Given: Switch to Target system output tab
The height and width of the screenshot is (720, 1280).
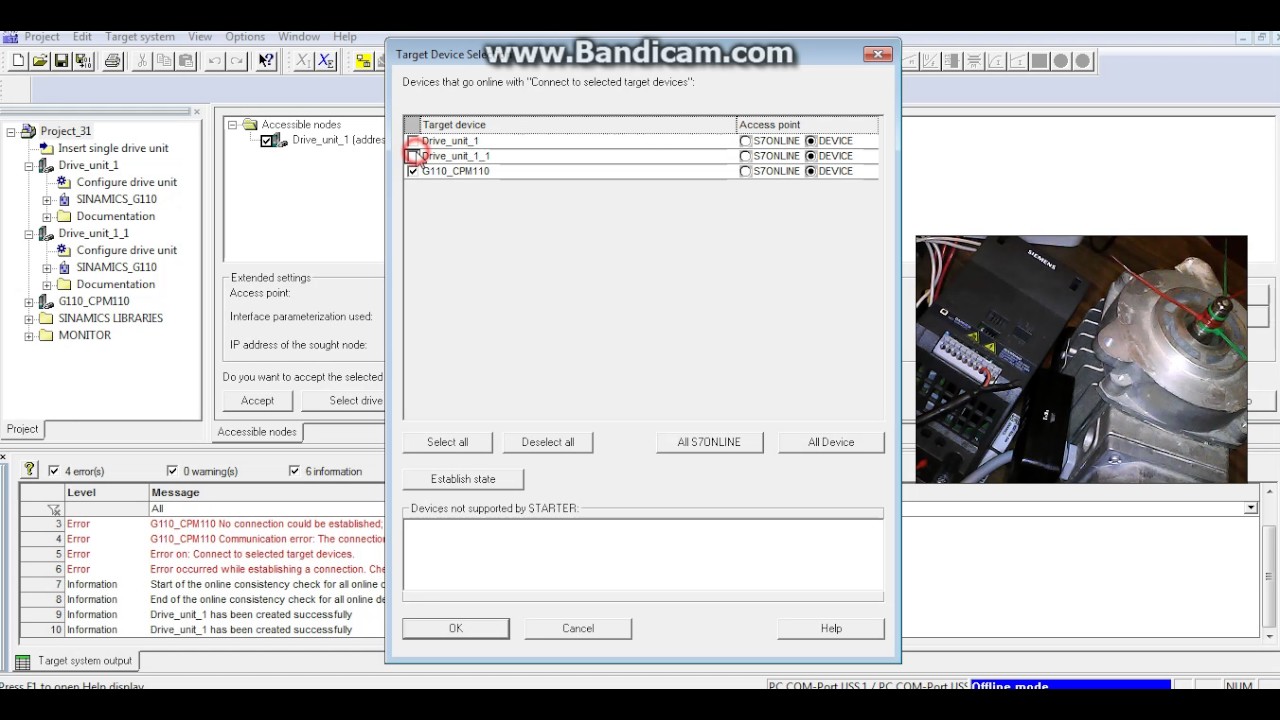Looking at the screenshot, I should click(74, 661).
